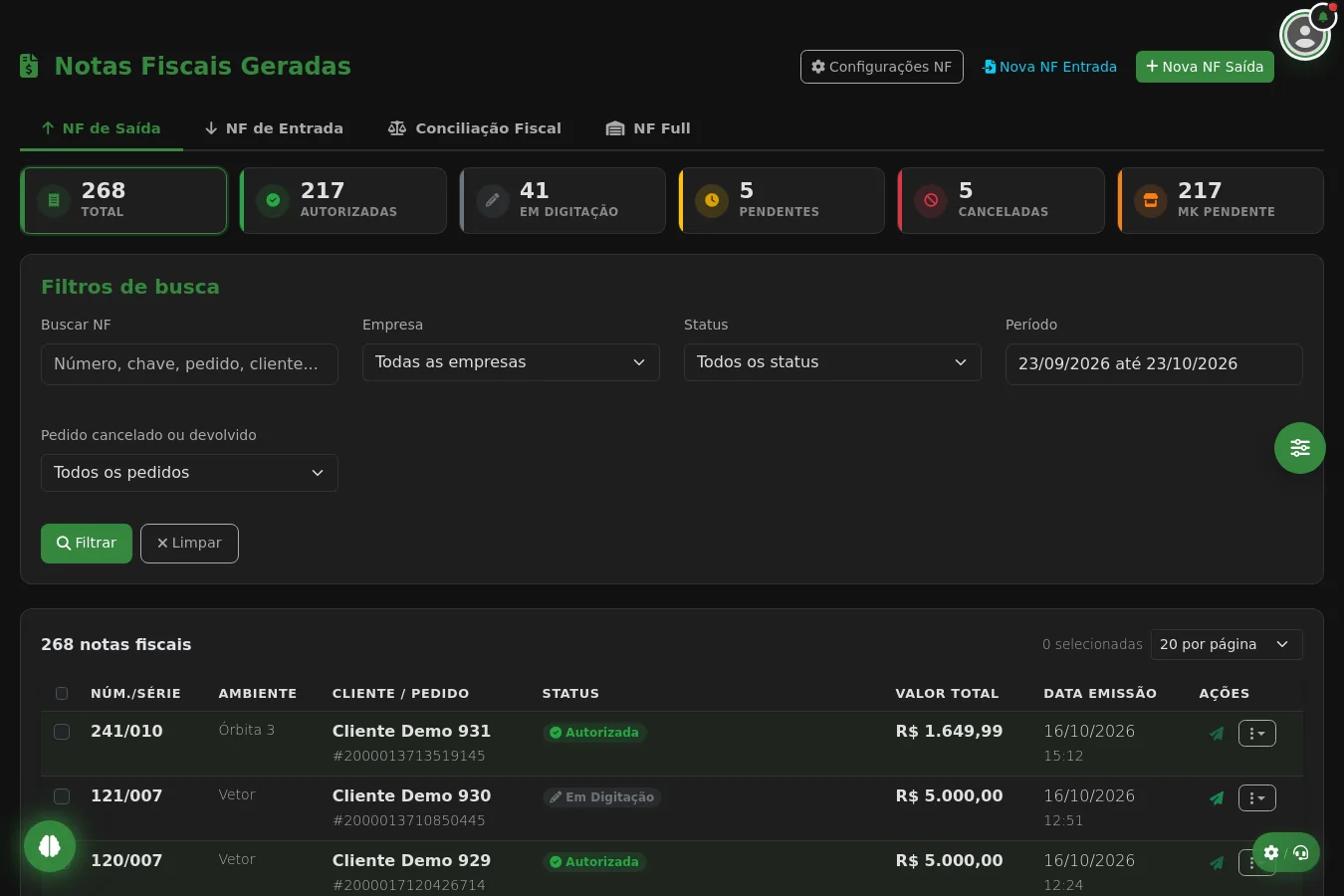The width and height of the screenshot is (1344, 896).
Task: Click the MK Pendente store stat card
Action: pos(1221,200)
